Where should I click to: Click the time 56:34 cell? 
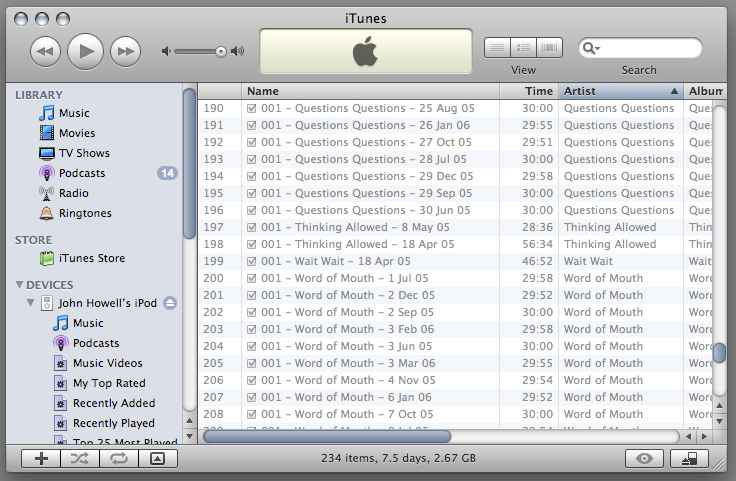tap(537, 244)
